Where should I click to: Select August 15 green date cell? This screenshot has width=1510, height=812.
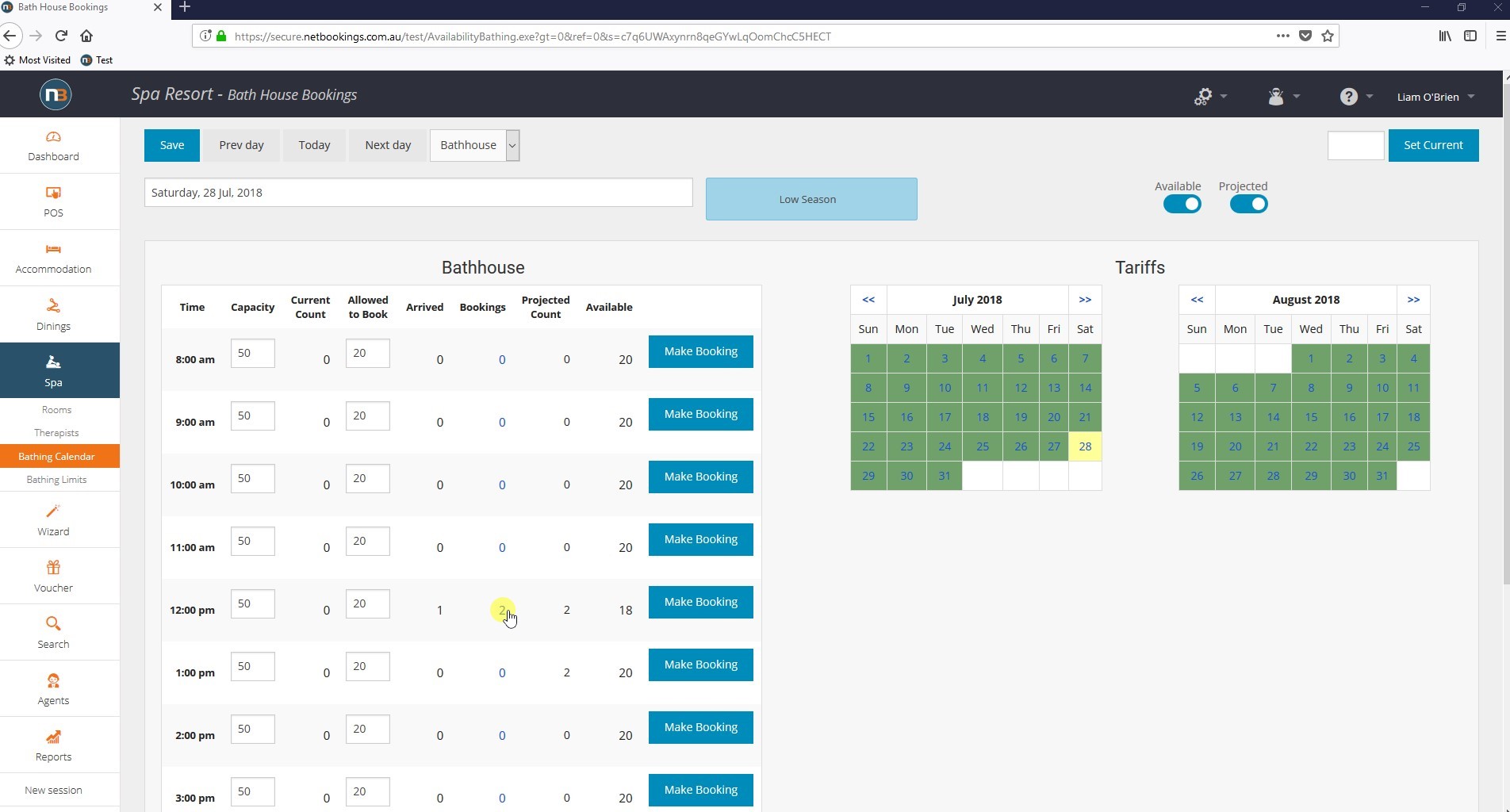click(1311, 417)
